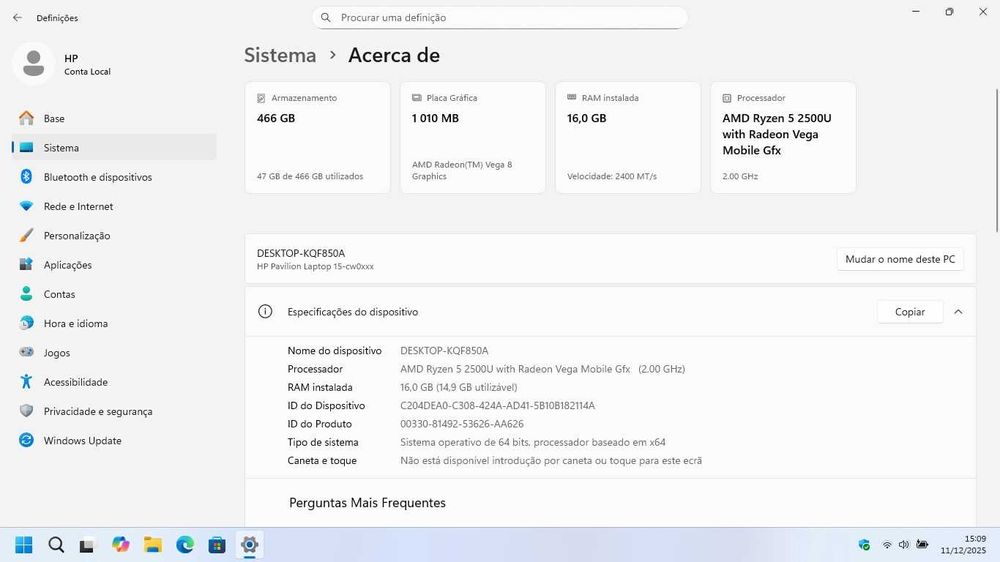Open the clock and date 15:09
Viewport: 1000px width, 562px height.
tap(963, 544)
